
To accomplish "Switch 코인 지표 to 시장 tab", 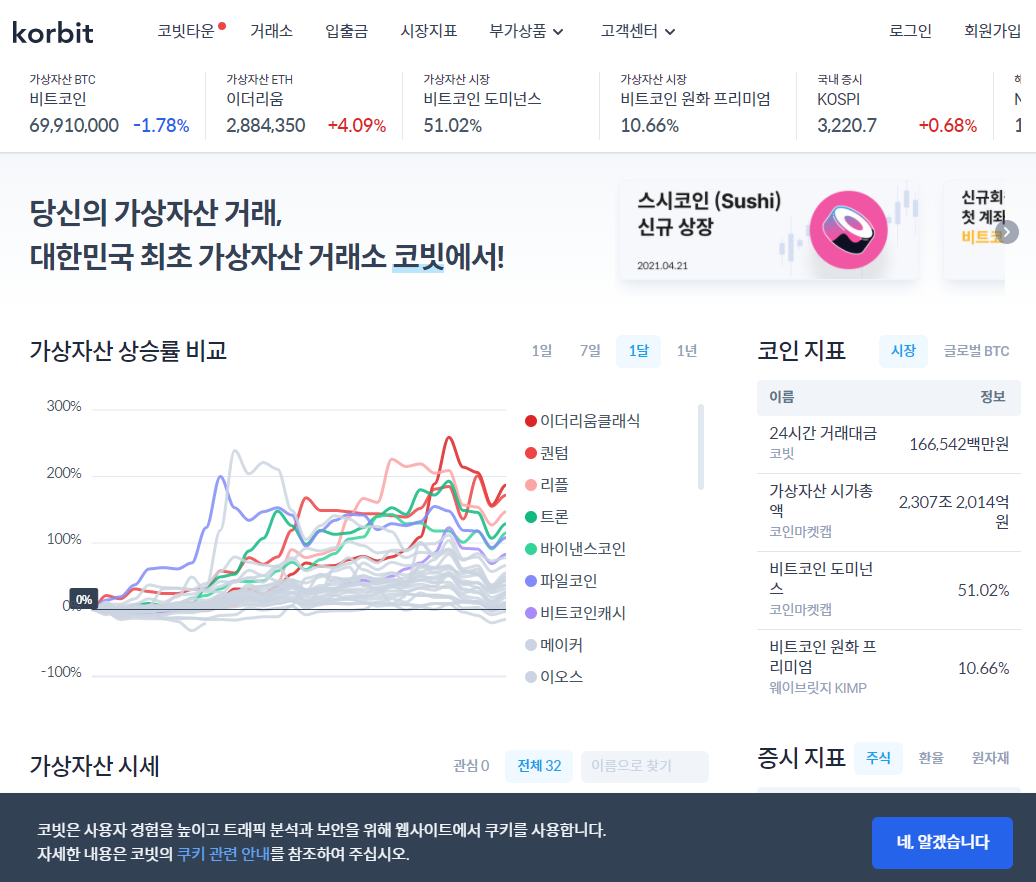I will tap(903, 351).
